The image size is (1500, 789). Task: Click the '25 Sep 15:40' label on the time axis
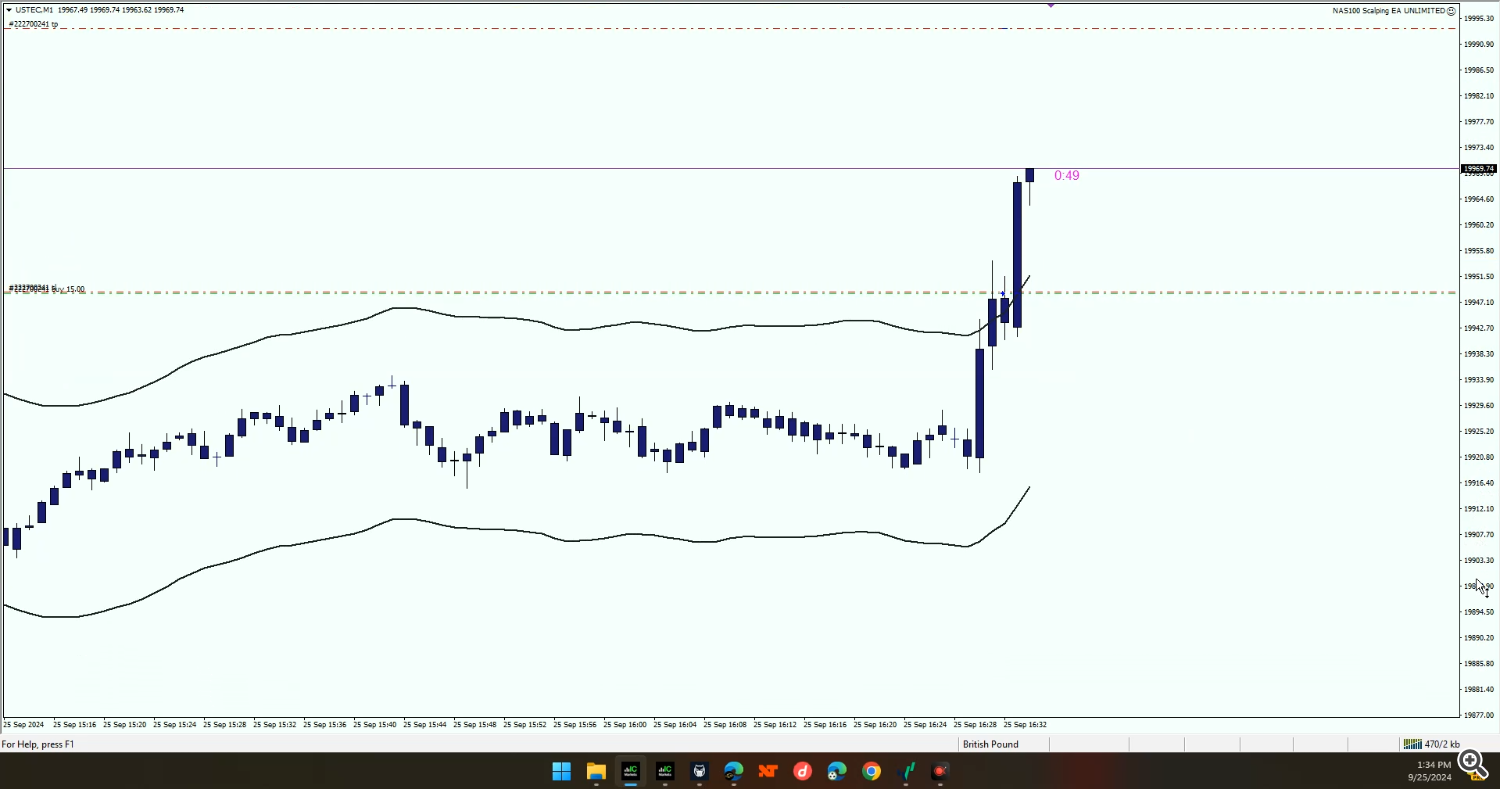[375, 724]
